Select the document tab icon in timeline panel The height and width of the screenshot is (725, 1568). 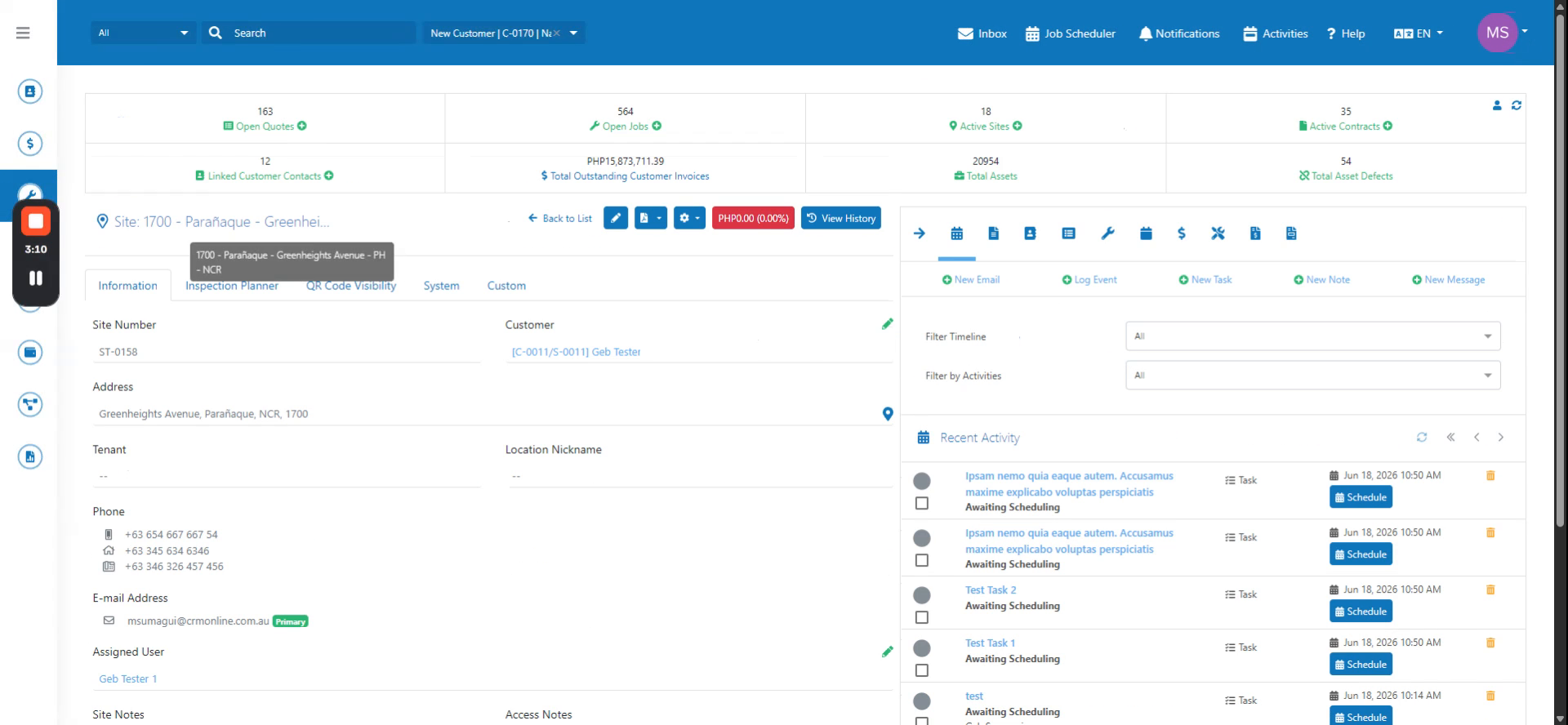(993, 234)
